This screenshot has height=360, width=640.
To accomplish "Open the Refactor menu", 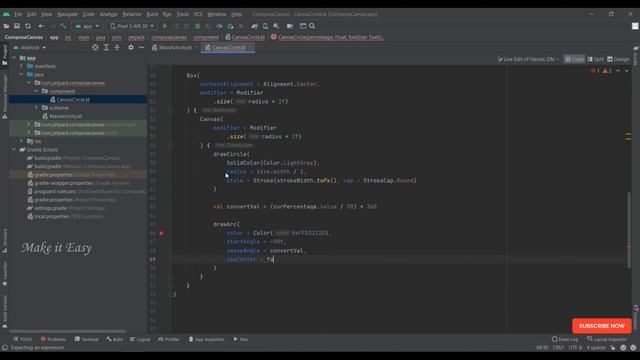I will (132, 14).
